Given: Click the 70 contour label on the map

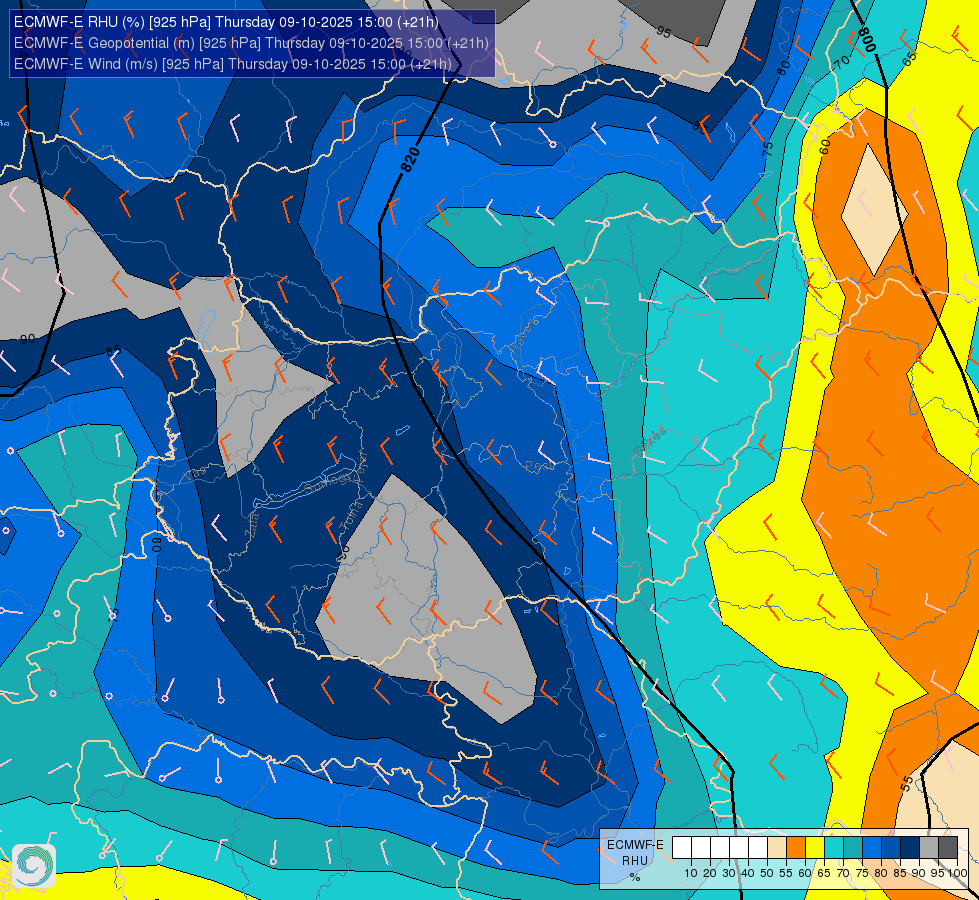Looking at the screenshot, I should point(842,62).
